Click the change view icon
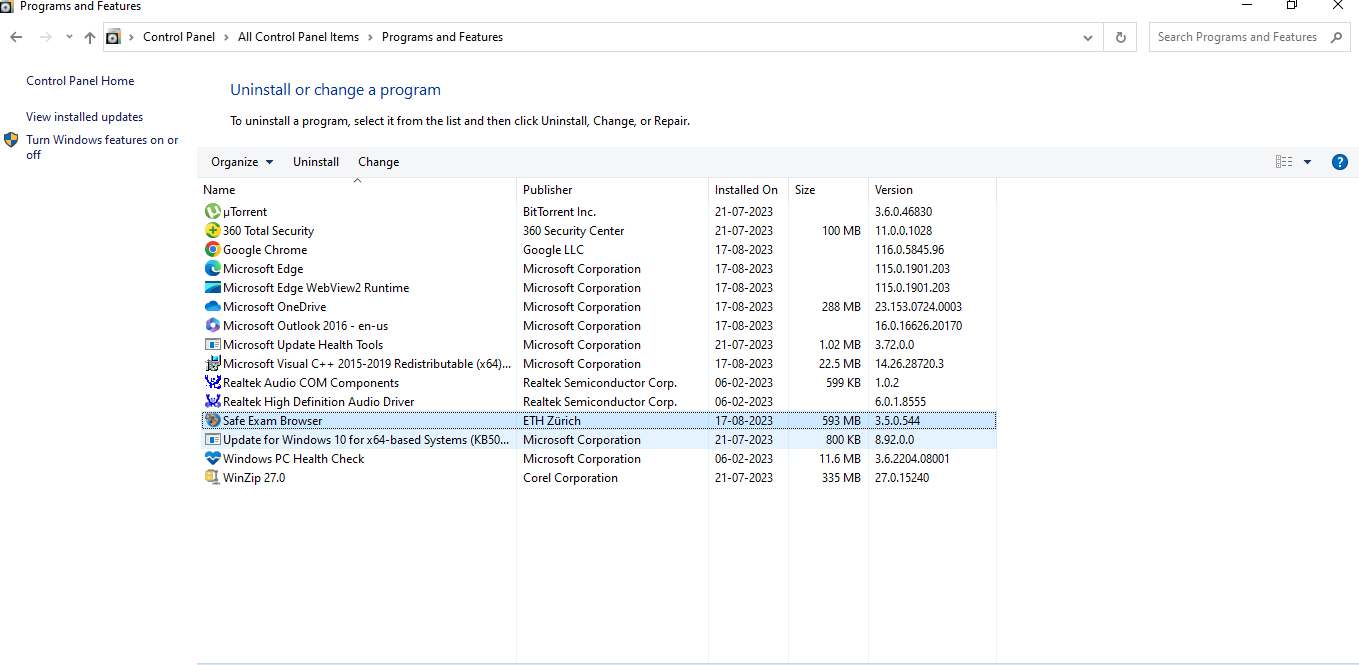The width and height of the screenshot is (1359, 665). (x=1284, y=162)
